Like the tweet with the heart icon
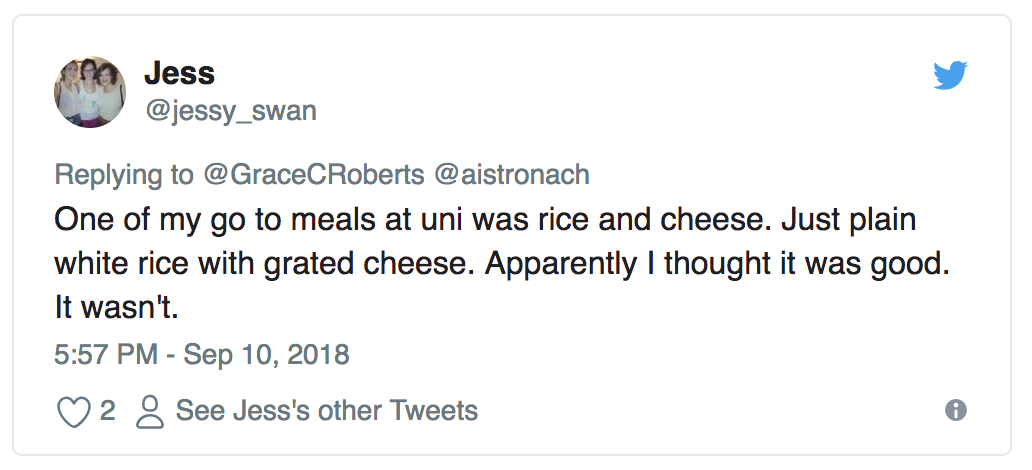 pyautogui.click(x=73, y=412)
